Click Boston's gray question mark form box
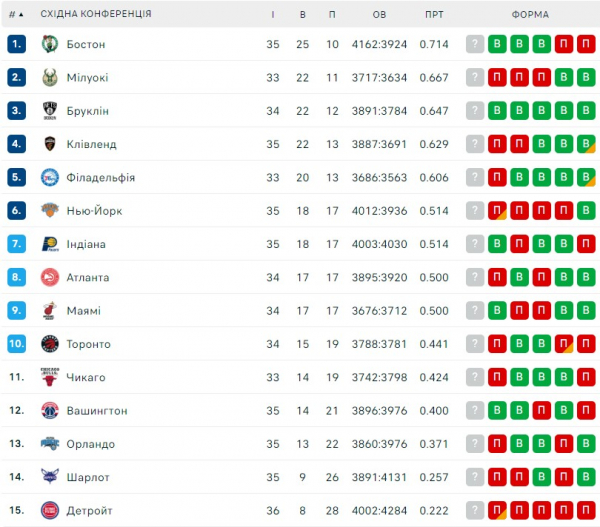The width and height of the screenshot is (600, 527). (x=475, y=44)
